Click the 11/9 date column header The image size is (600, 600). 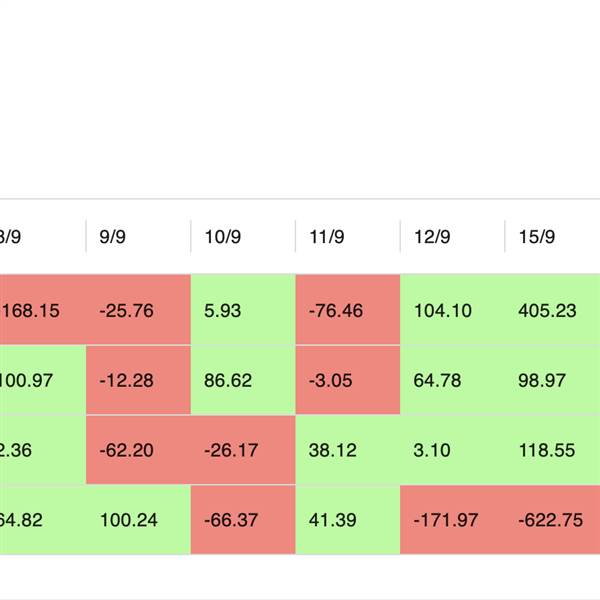click(x=327, y=237)
